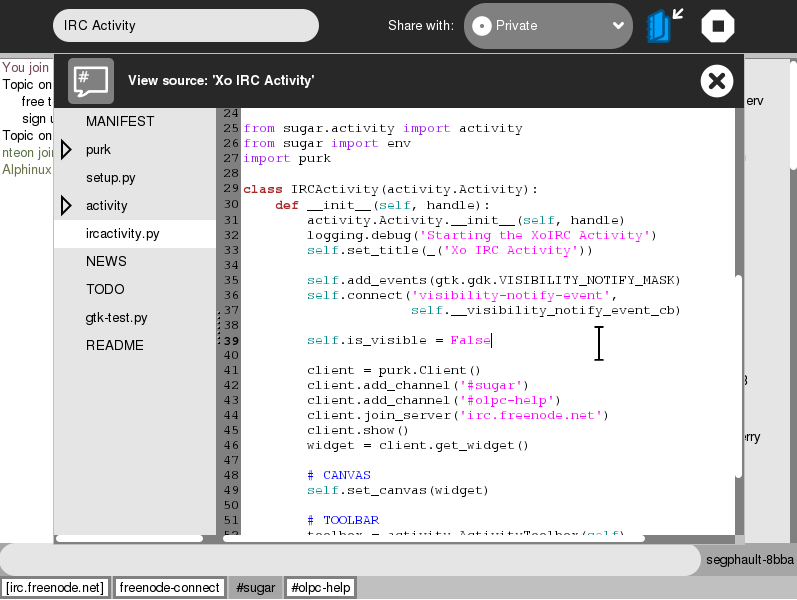Click the IRC chat bubble icon in header

[91, 81]
